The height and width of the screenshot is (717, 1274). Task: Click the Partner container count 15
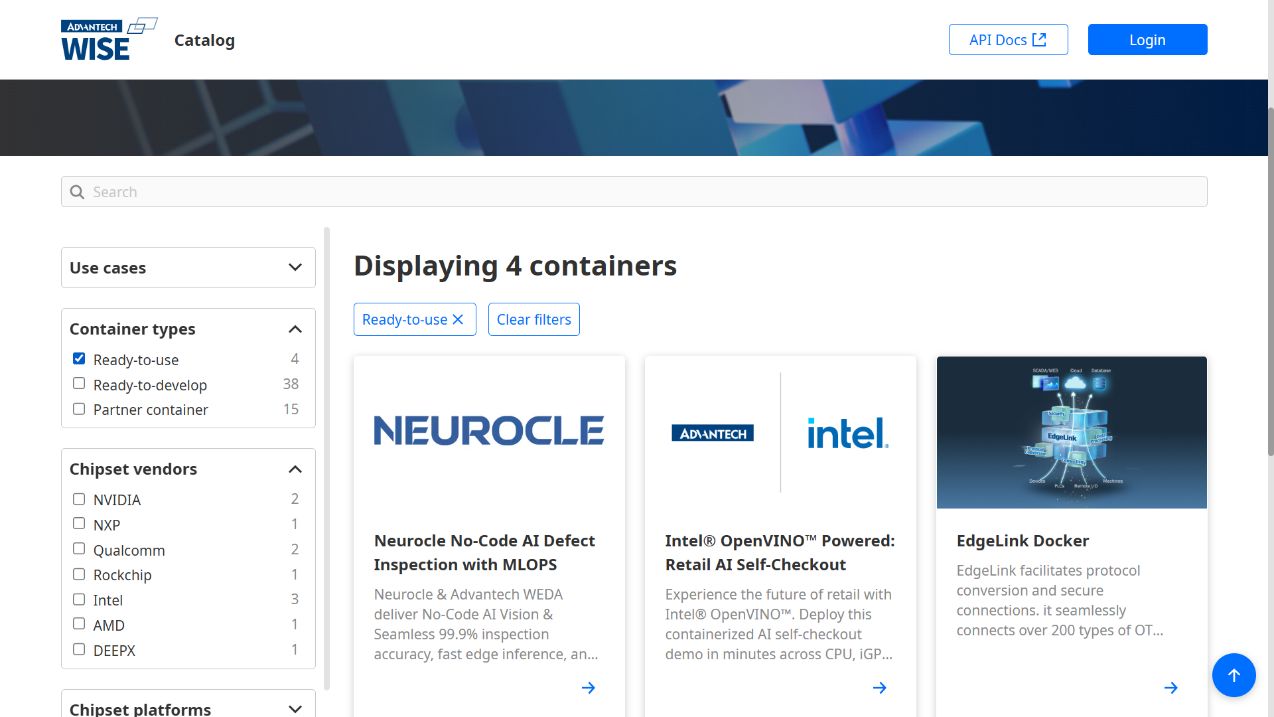click(x=291, y=409)
